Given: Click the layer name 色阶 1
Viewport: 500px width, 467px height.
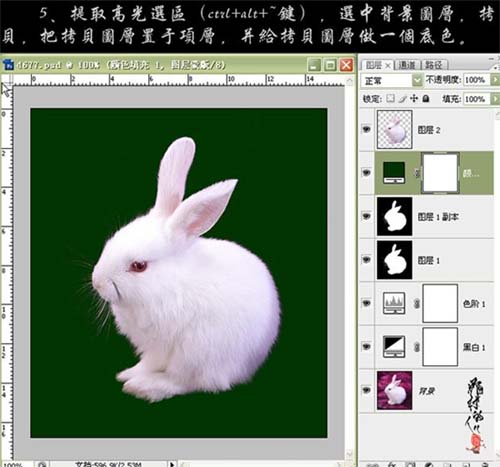Looking at the screenshot, I should pyautogui.click(x=474, y=303).
